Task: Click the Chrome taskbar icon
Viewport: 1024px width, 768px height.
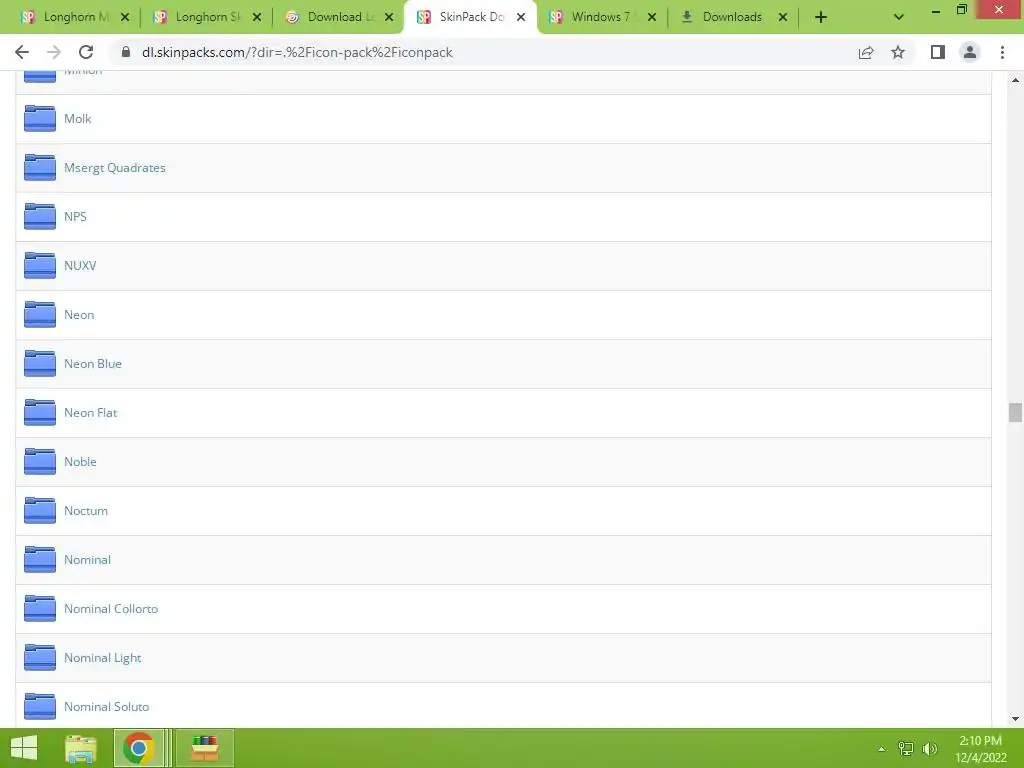Action: tap(138, 748)
